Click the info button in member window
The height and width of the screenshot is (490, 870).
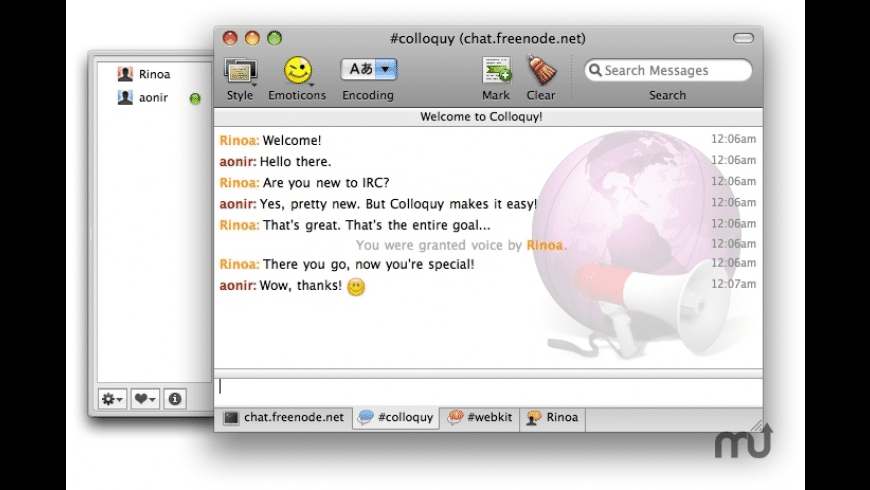point(175,399)
